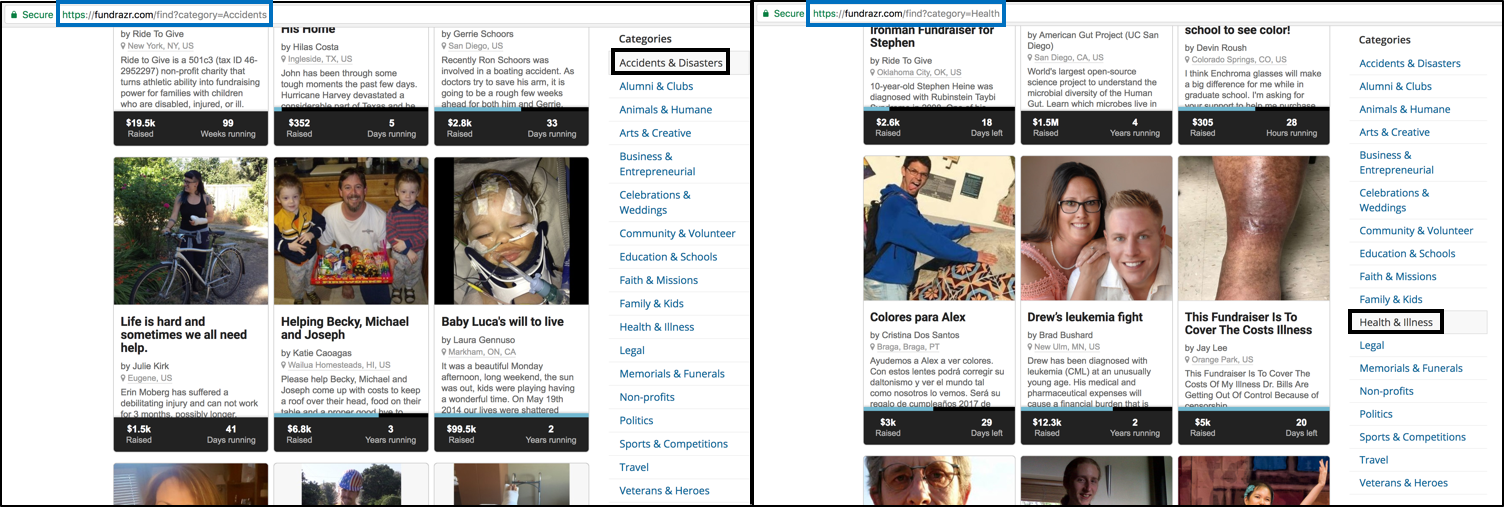
Task: Click the bicycle photo of Julie Kirk's campaign
Action: point(191,231)
